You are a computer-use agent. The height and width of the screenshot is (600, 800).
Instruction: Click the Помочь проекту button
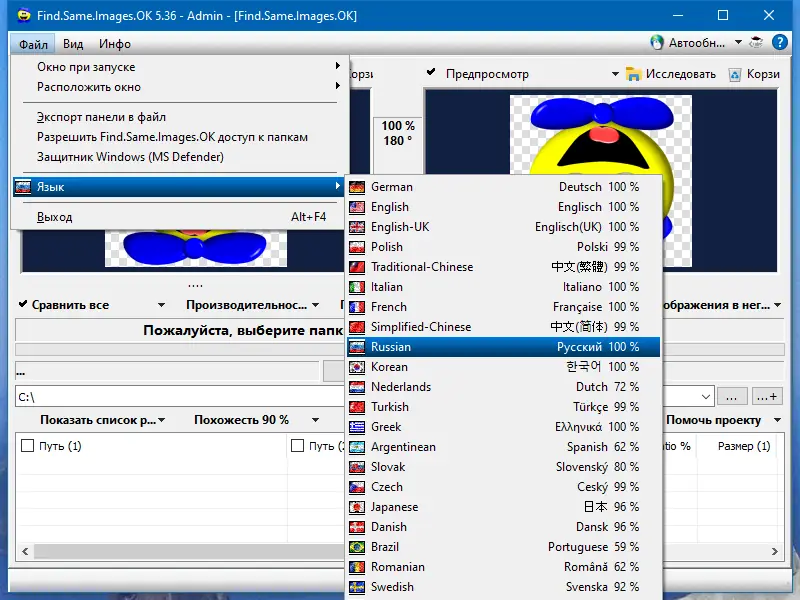[x=713, y=420]
